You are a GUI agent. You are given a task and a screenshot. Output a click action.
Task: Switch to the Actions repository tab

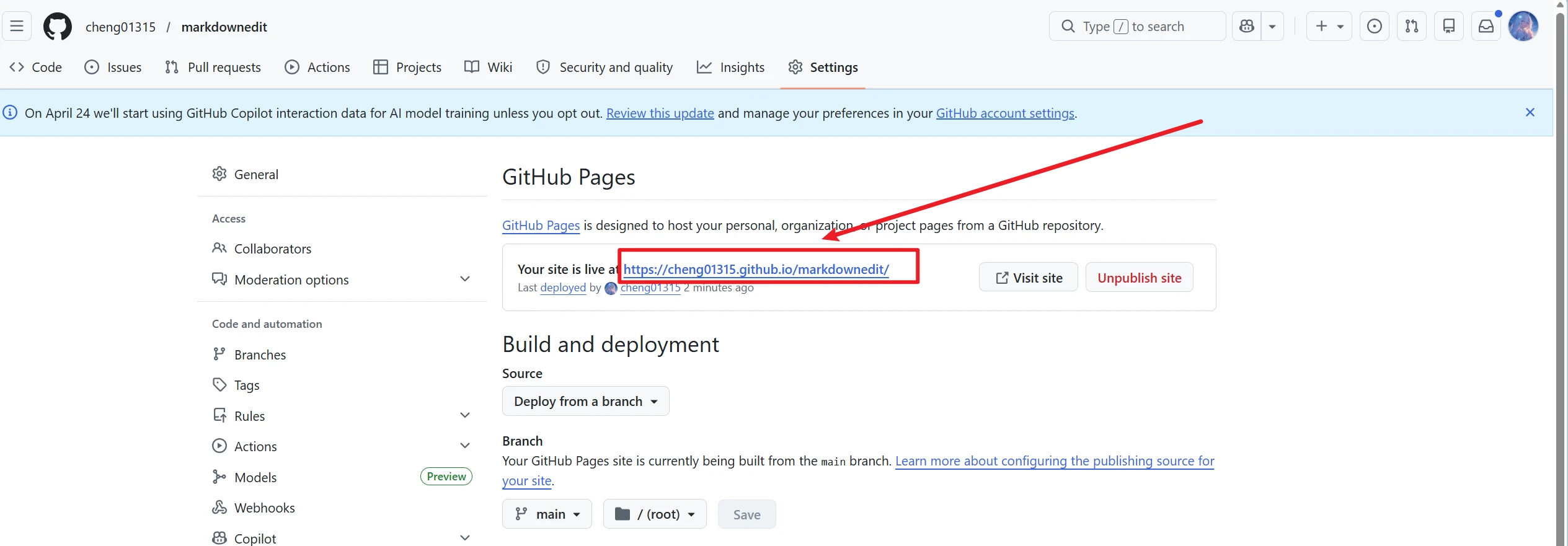317,67
